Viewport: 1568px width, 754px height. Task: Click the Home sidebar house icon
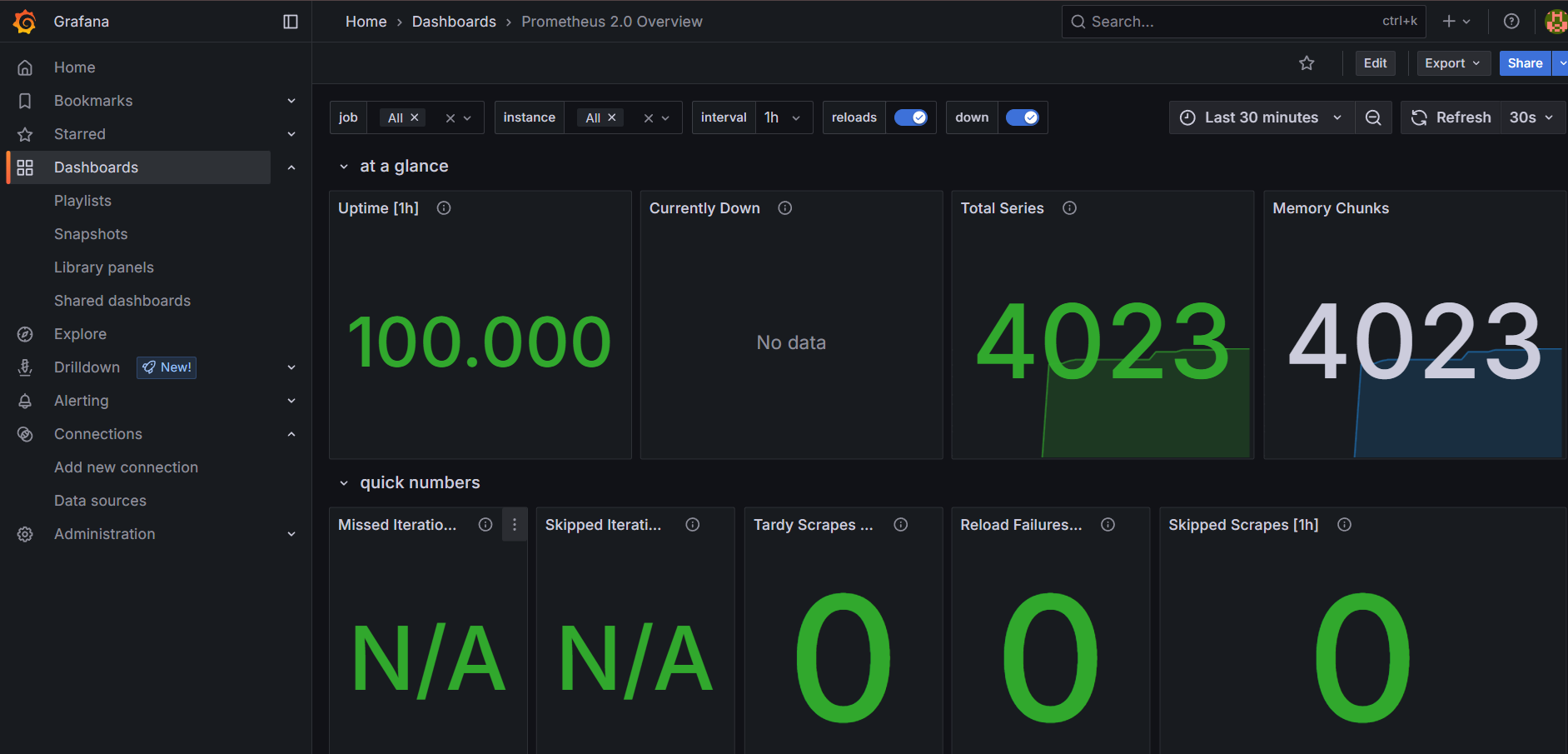click(x=25, y=67)
